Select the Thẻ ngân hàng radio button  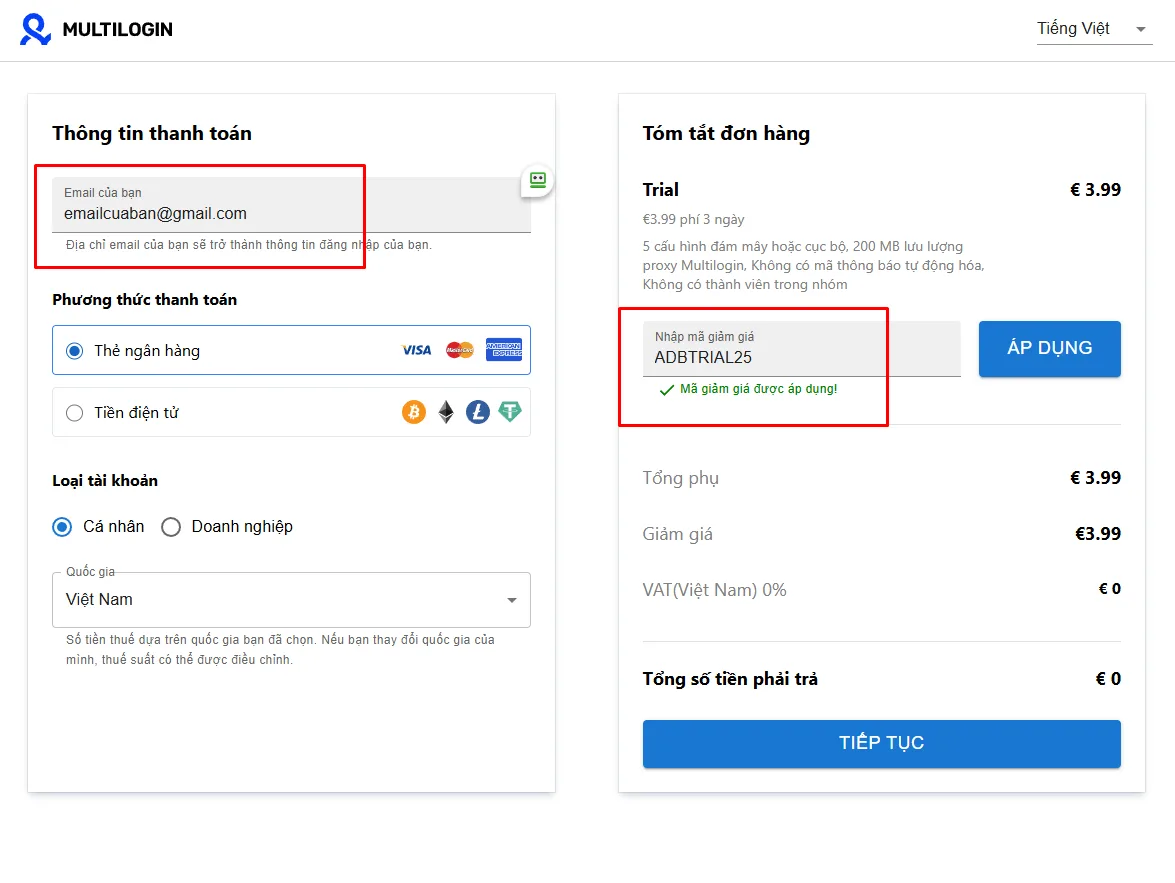pyautogui.click(x=74, y=351)
